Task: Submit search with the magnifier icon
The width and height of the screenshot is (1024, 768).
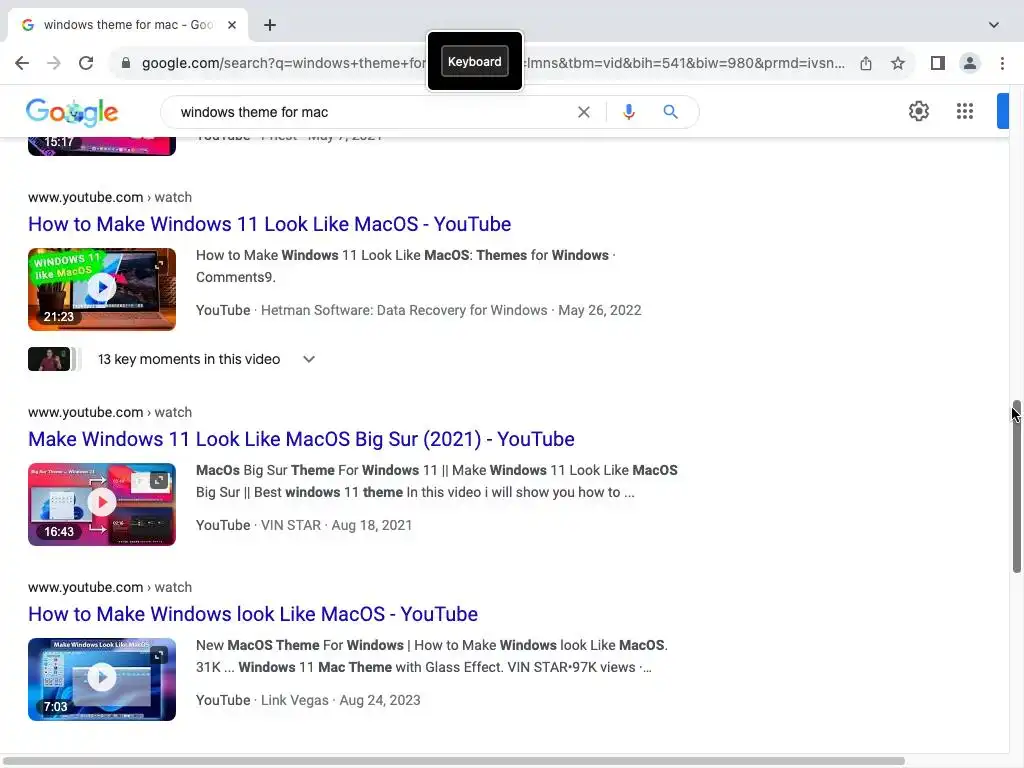Action: [670, 112]
